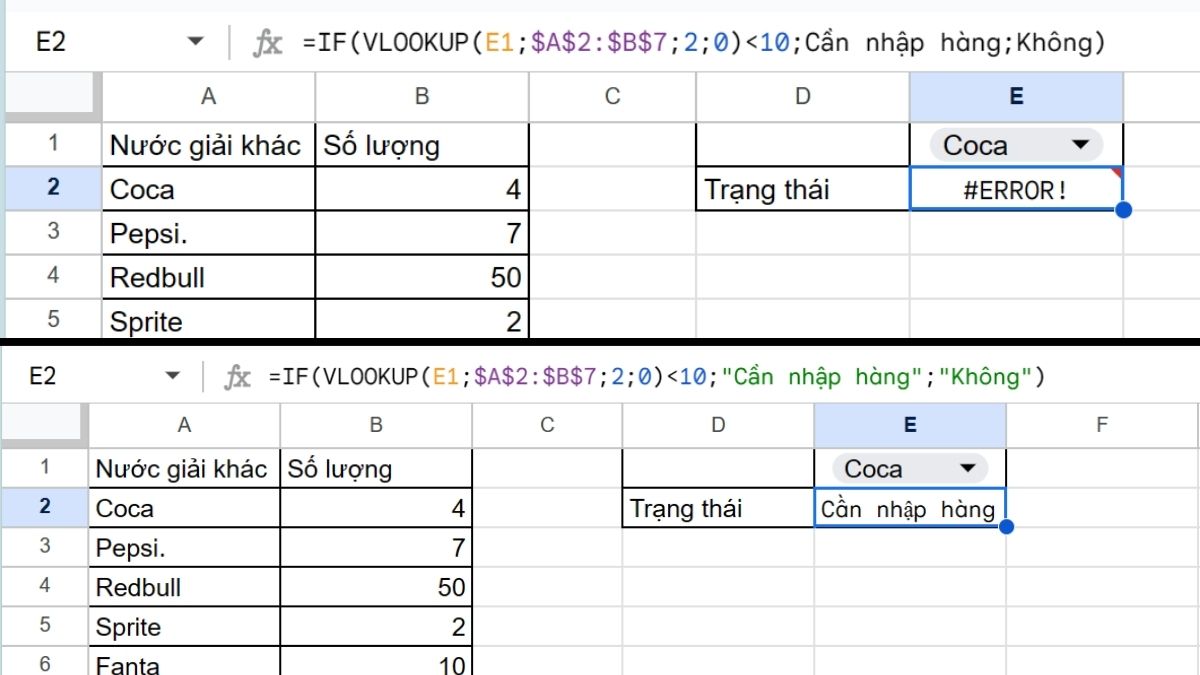Open the name box dropdown in top sheet

click(196, 43)
